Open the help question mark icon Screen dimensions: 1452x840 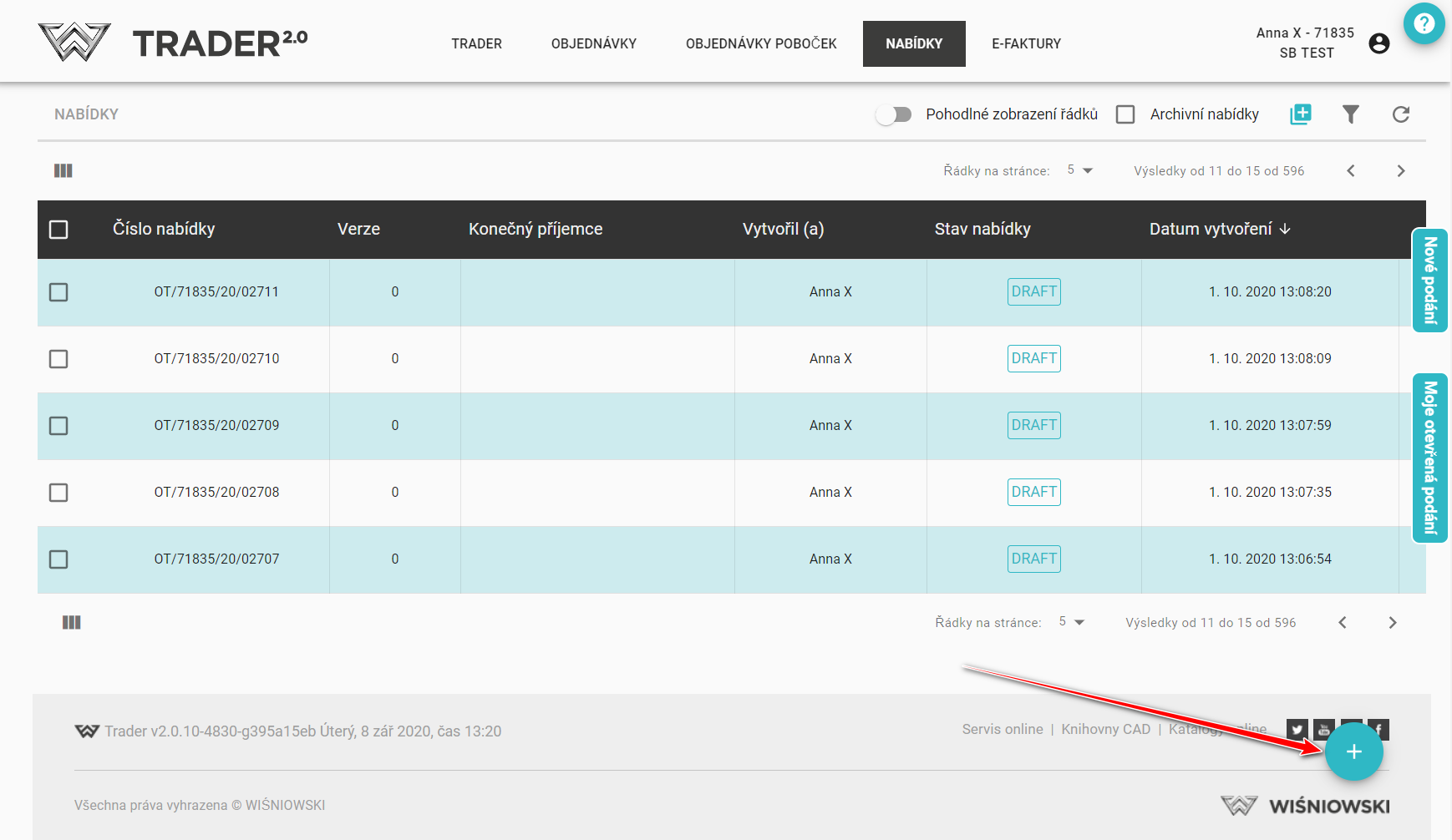[x=1424, y=23]
